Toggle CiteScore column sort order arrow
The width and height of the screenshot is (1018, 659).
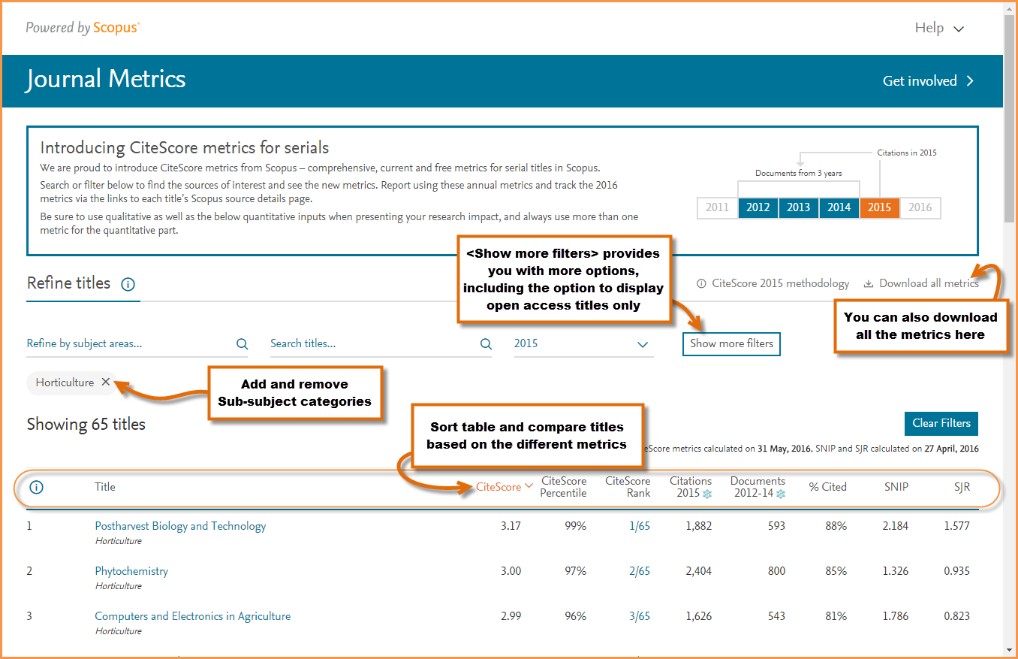pos(528,486)
